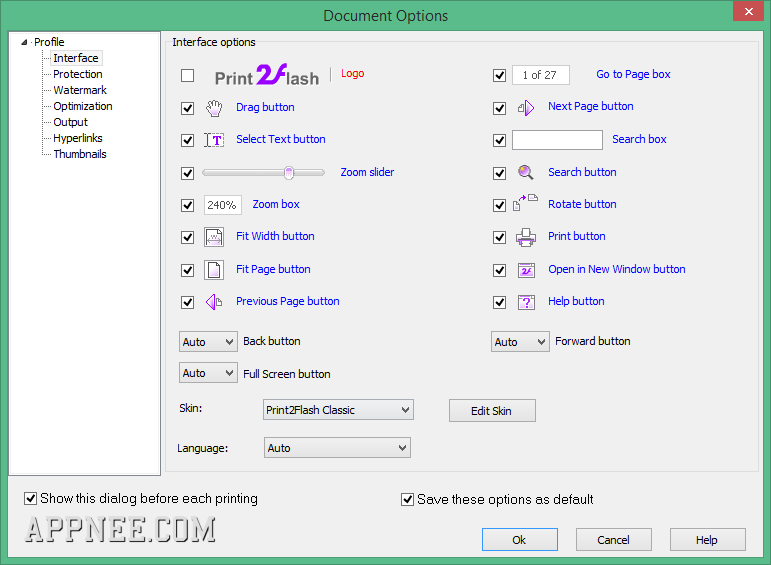Toggle the Zoom slider checkbox
The width and height of the screenshot is (771, 565).
click(x=187, y=173)
